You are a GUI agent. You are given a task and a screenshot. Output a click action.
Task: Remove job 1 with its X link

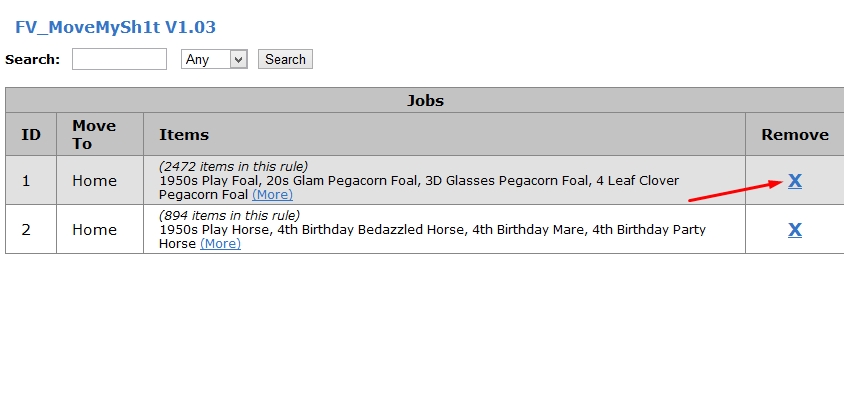click(794, 181)
